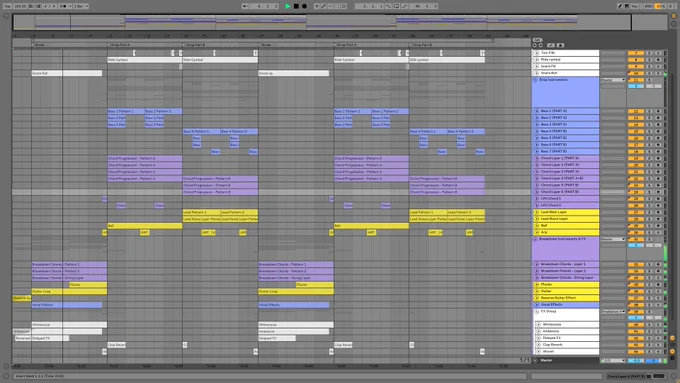This screenshot has width=680, height=383.
Task: Collapse the Breakdown Instruments & FX group
Action: (x=535, y=239)
